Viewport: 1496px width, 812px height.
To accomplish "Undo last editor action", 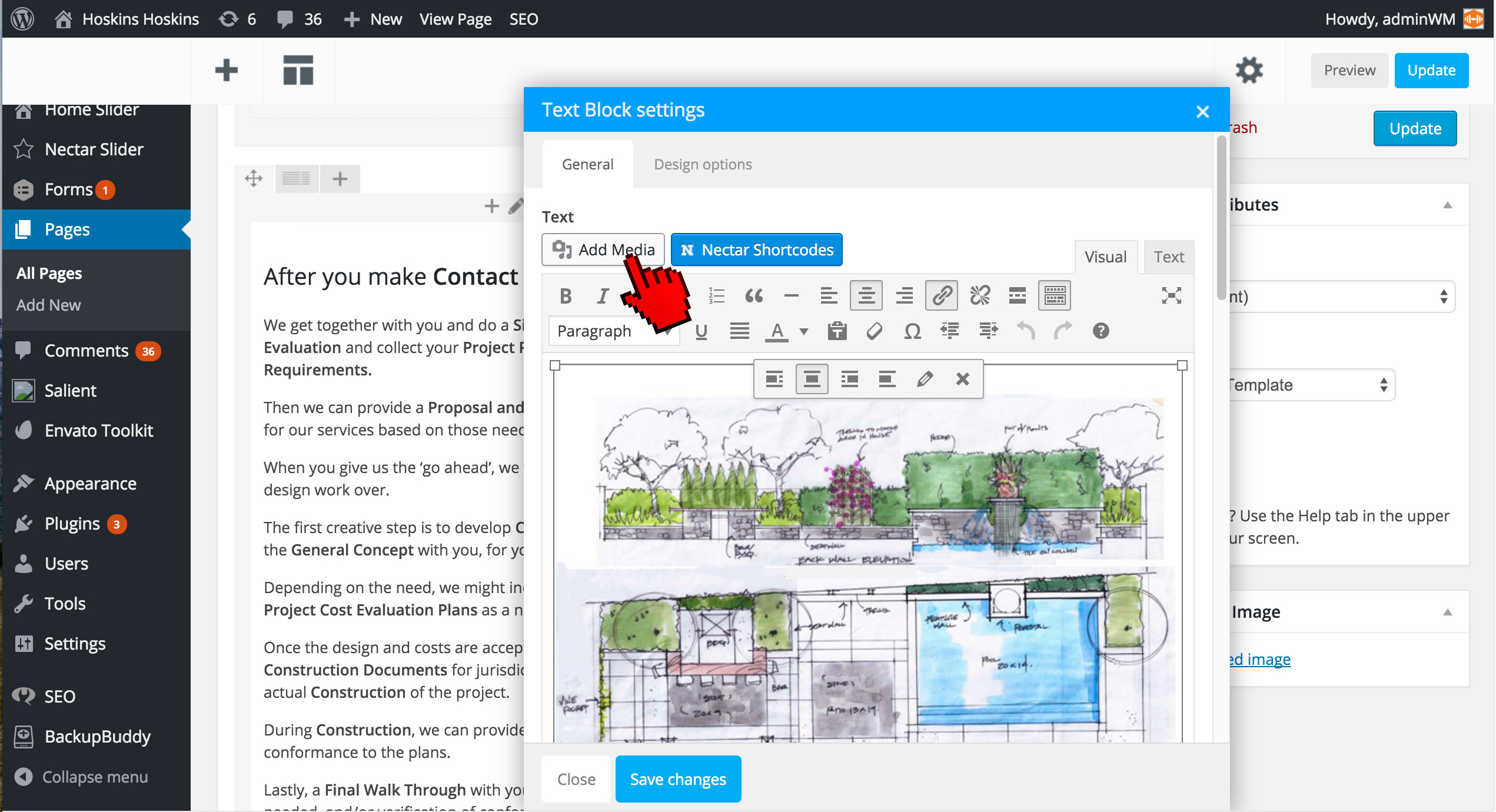I will (1025, 331).
